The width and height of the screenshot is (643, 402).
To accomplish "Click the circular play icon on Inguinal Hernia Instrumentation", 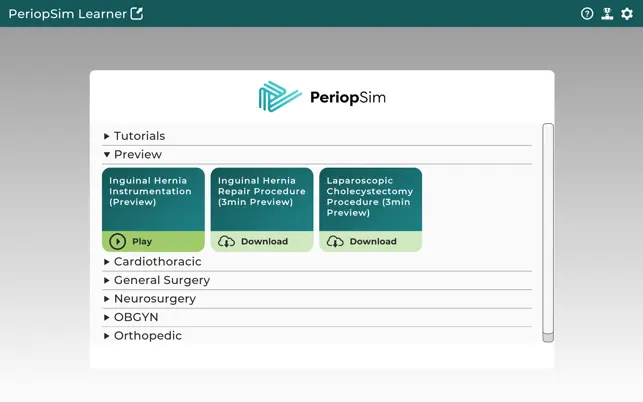I will click(x=118, y=241).
